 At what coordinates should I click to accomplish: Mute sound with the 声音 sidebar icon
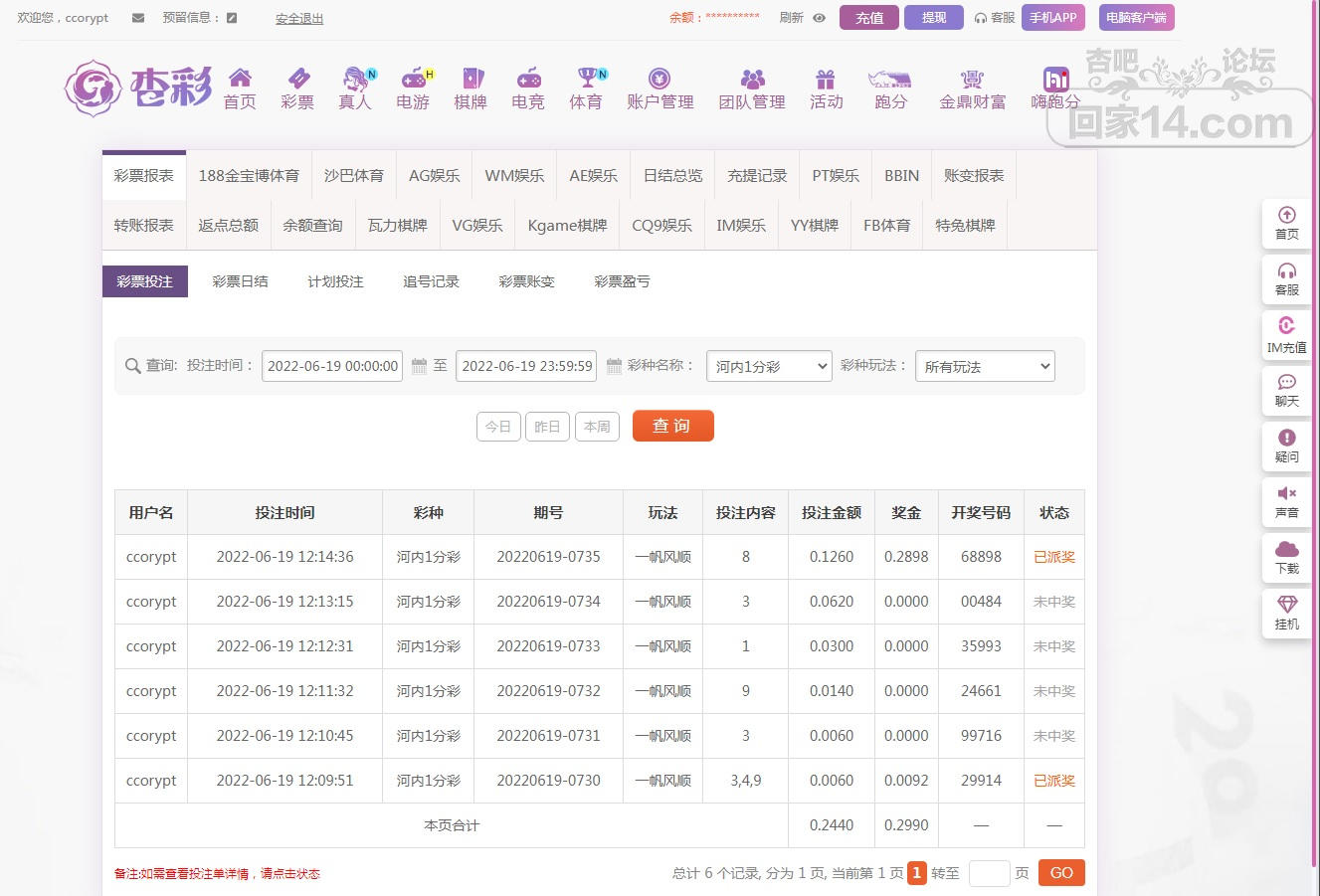(x=1286, y=494)
